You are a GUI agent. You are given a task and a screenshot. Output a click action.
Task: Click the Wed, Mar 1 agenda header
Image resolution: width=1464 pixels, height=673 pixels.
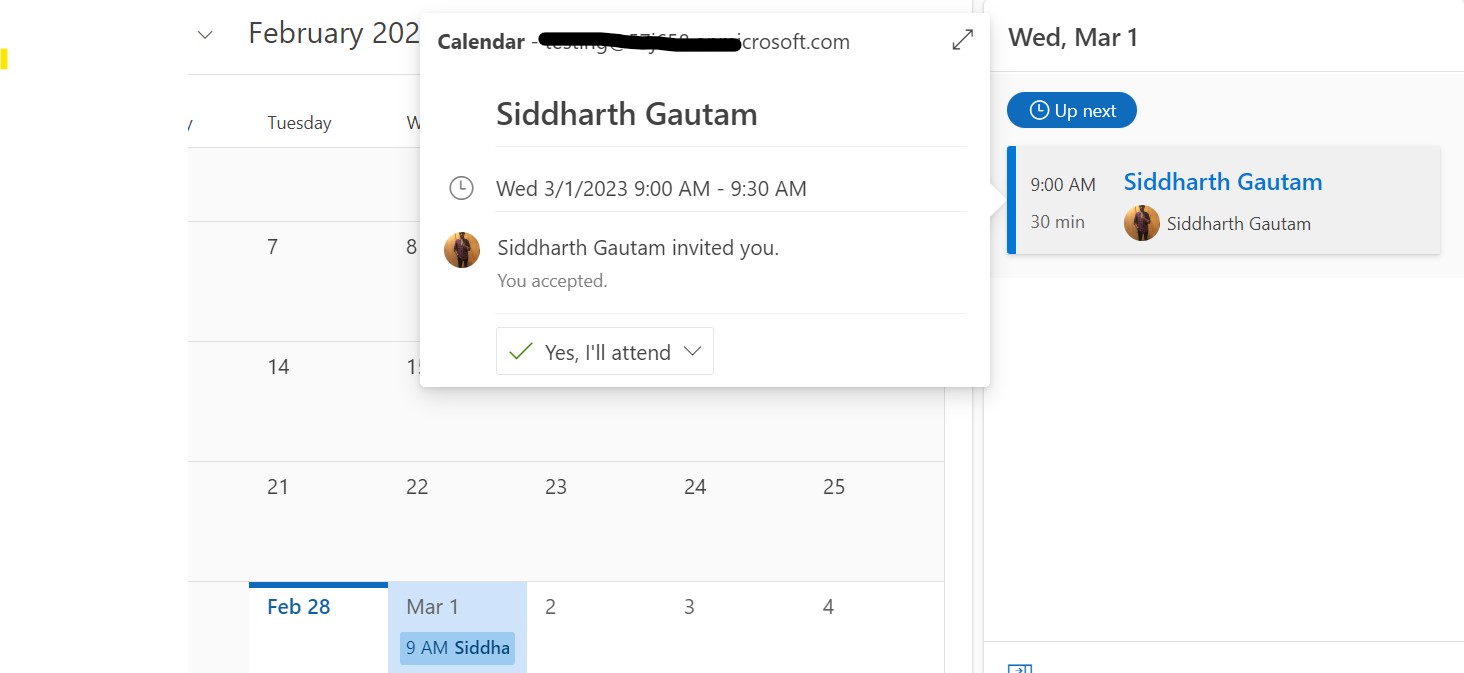pyautogui.click(x=1073, y=38)
